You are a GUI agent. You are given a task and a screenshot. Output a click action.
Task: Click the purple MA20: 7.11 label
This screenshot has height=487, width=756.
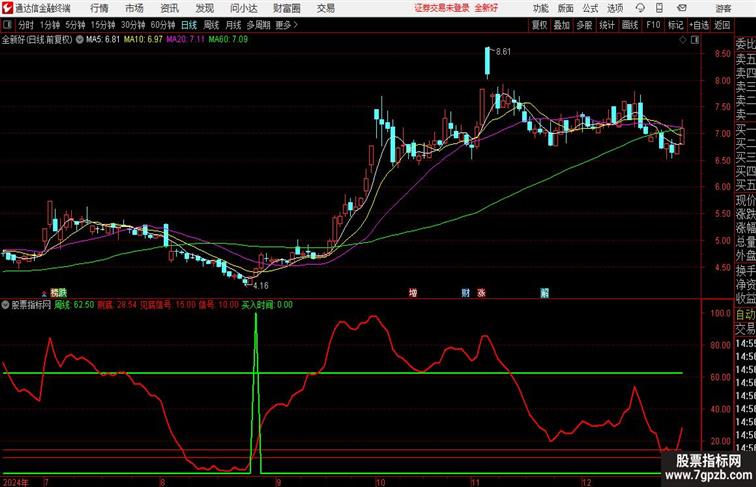pos(186,40)
